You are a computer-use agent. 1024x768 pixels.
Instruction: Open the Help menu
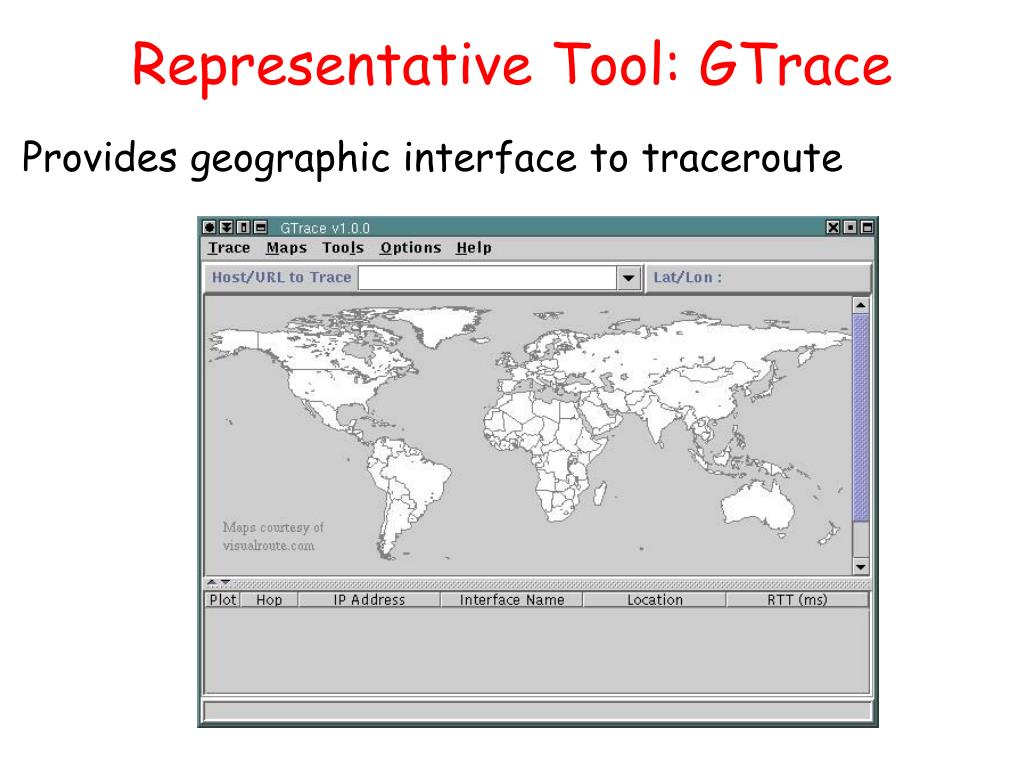pos(474,248)
